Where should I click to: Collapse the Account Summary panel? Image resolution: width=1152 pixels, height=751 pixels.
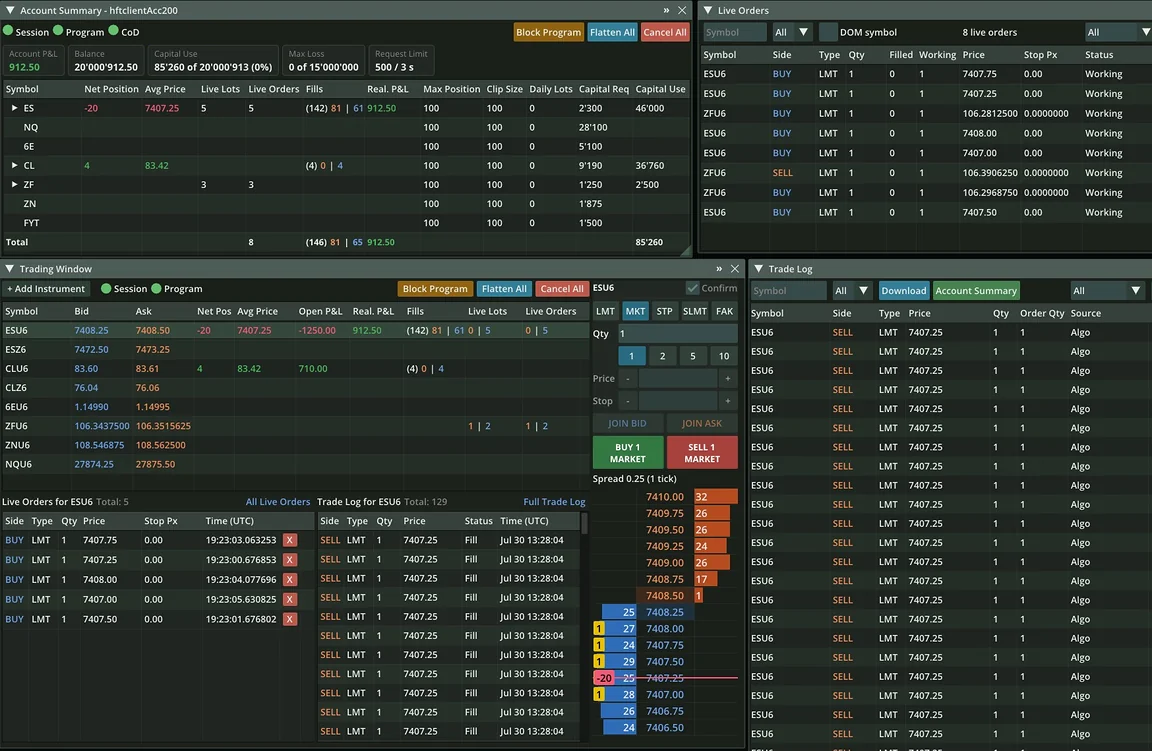pyautogui.click(x=10, y=10)
